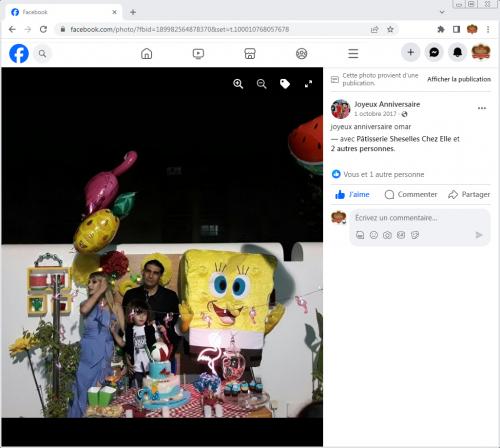500x448 pixels.
Task: Zoom in on the photo
Action: tap(238, 84)
